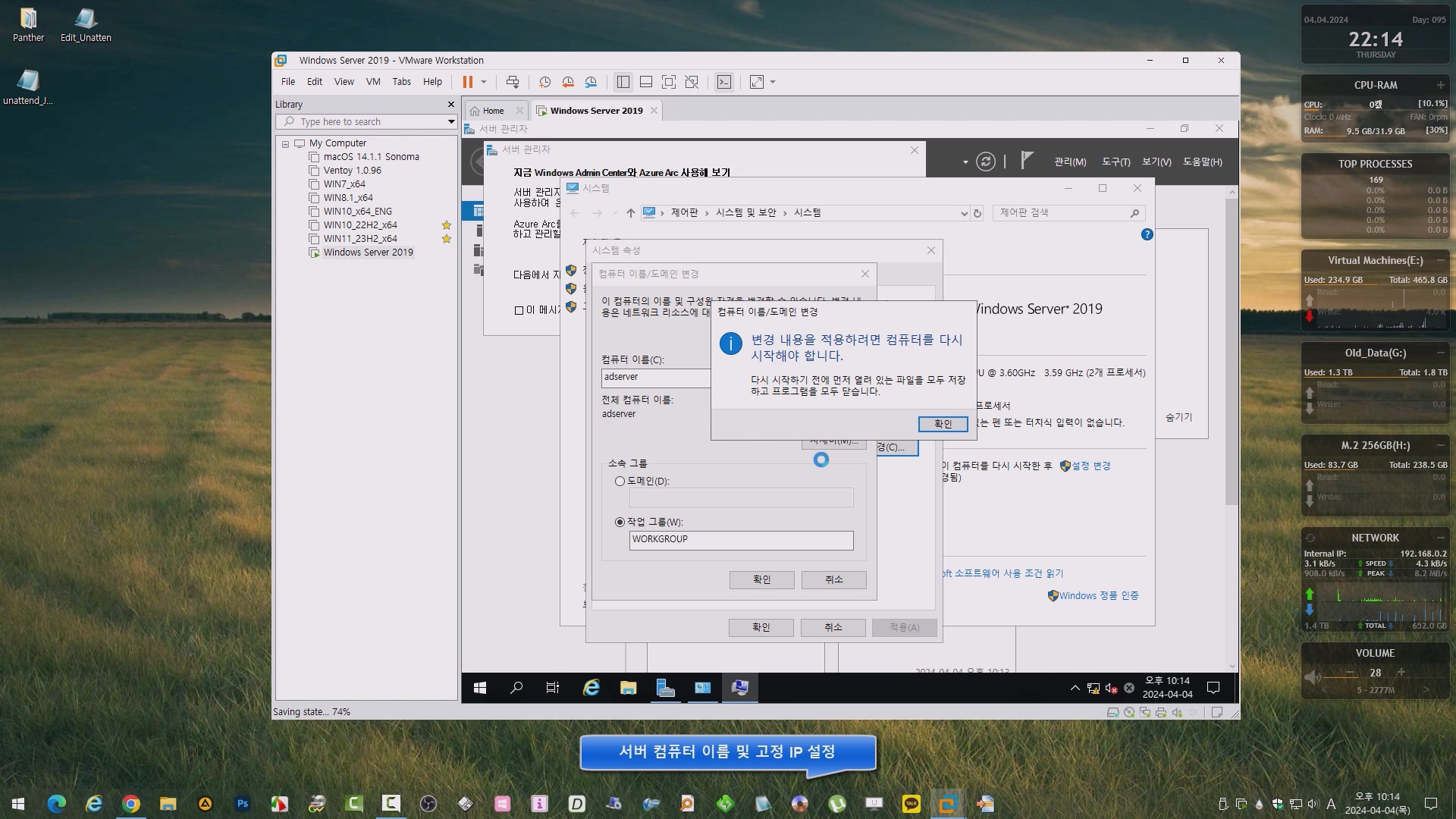Take a snapshot using the clock-plus icon

[544, 82]
